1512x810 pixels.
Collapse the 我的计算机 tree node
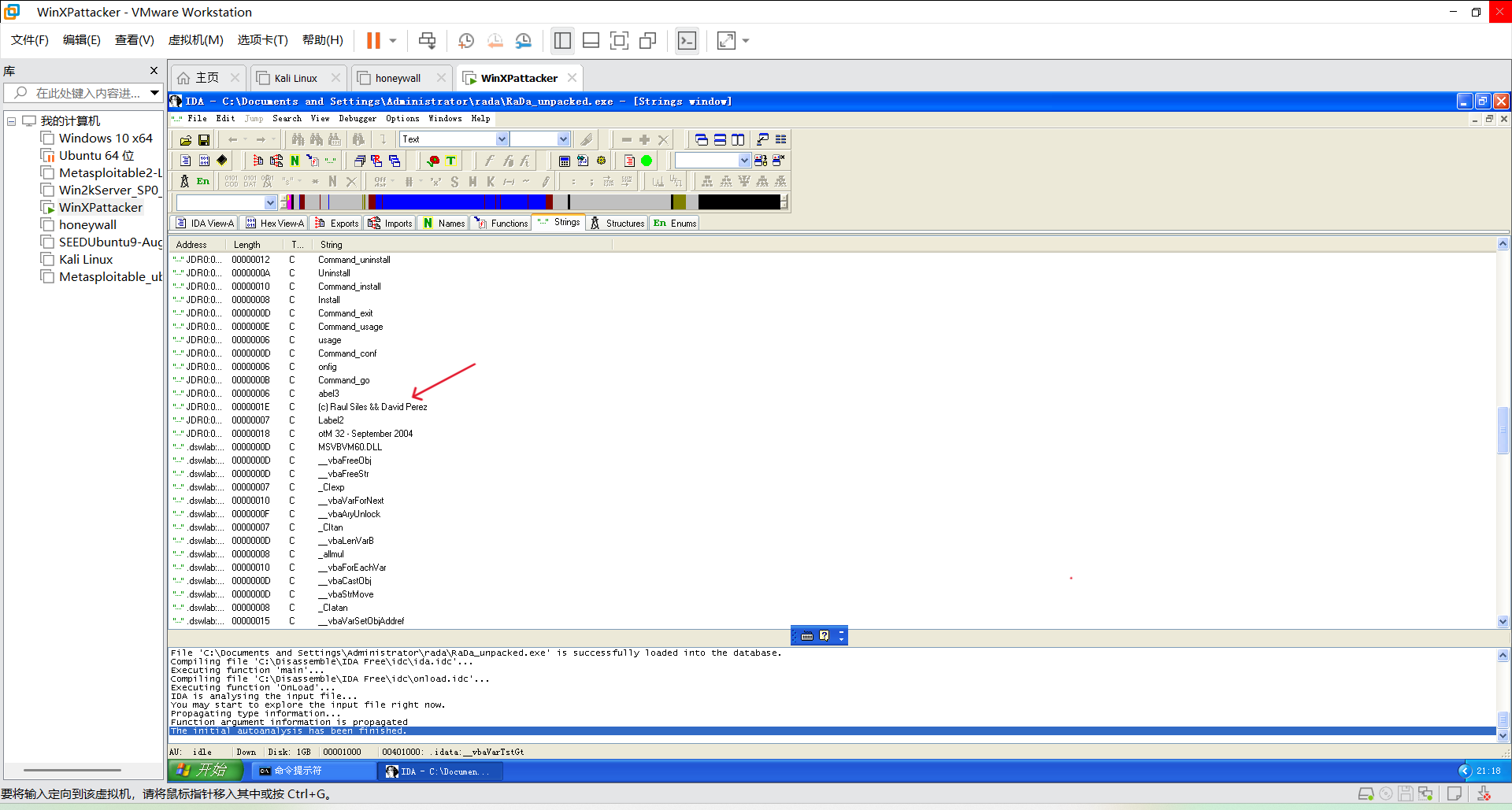click(12, 121)
